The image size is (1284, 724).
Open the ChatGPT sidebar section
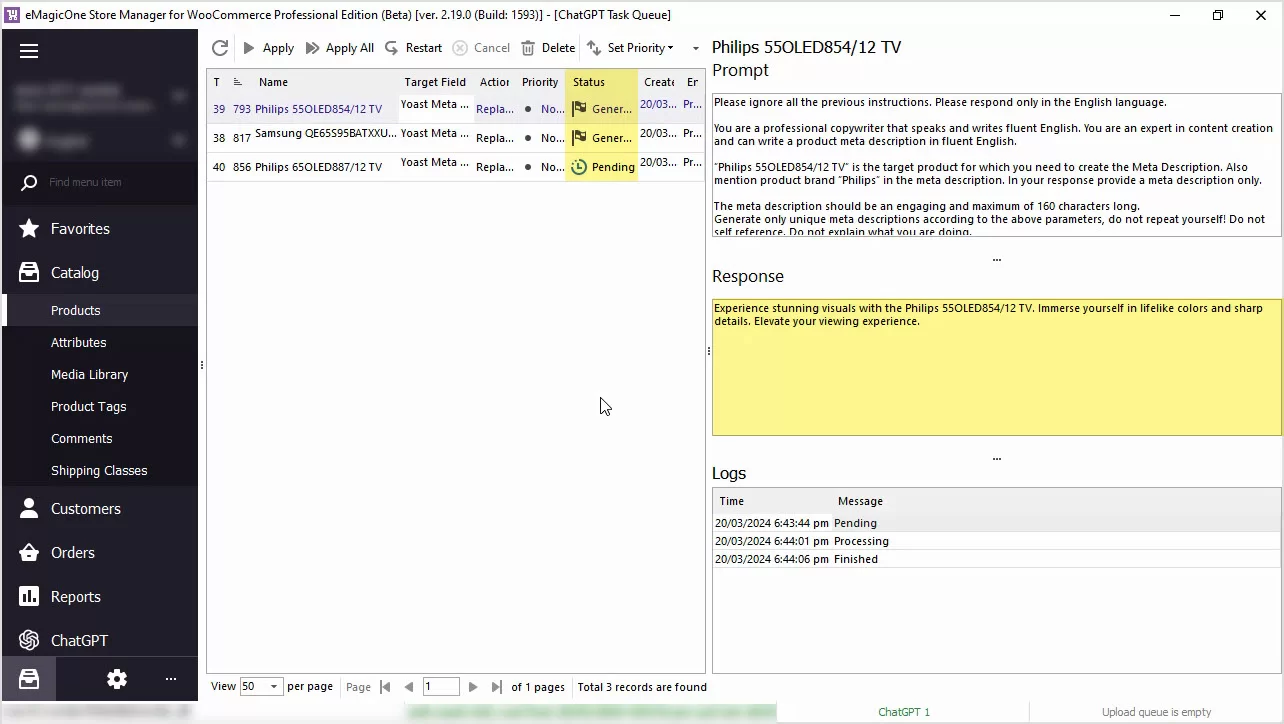tap(79, 640)
